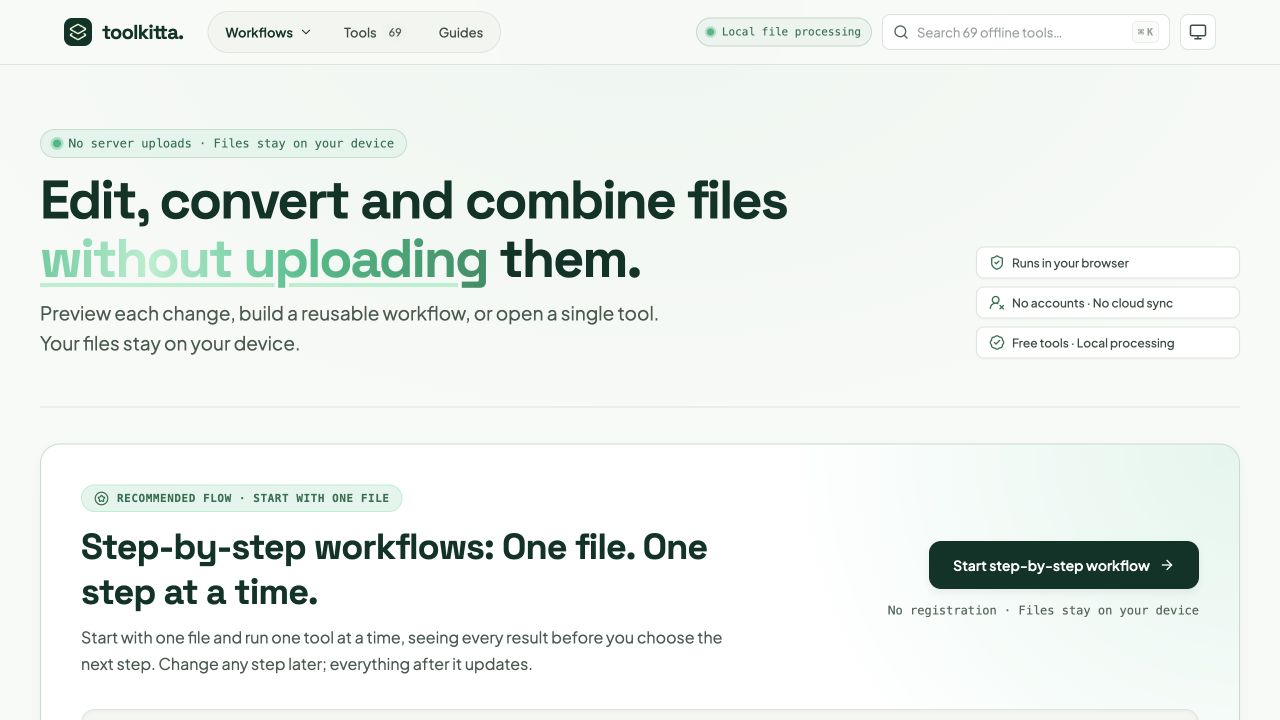Viewport: 1280px width, 720px height.
Task: Click the arrow icon in Start workflow button
Action: click(1167, 565)
